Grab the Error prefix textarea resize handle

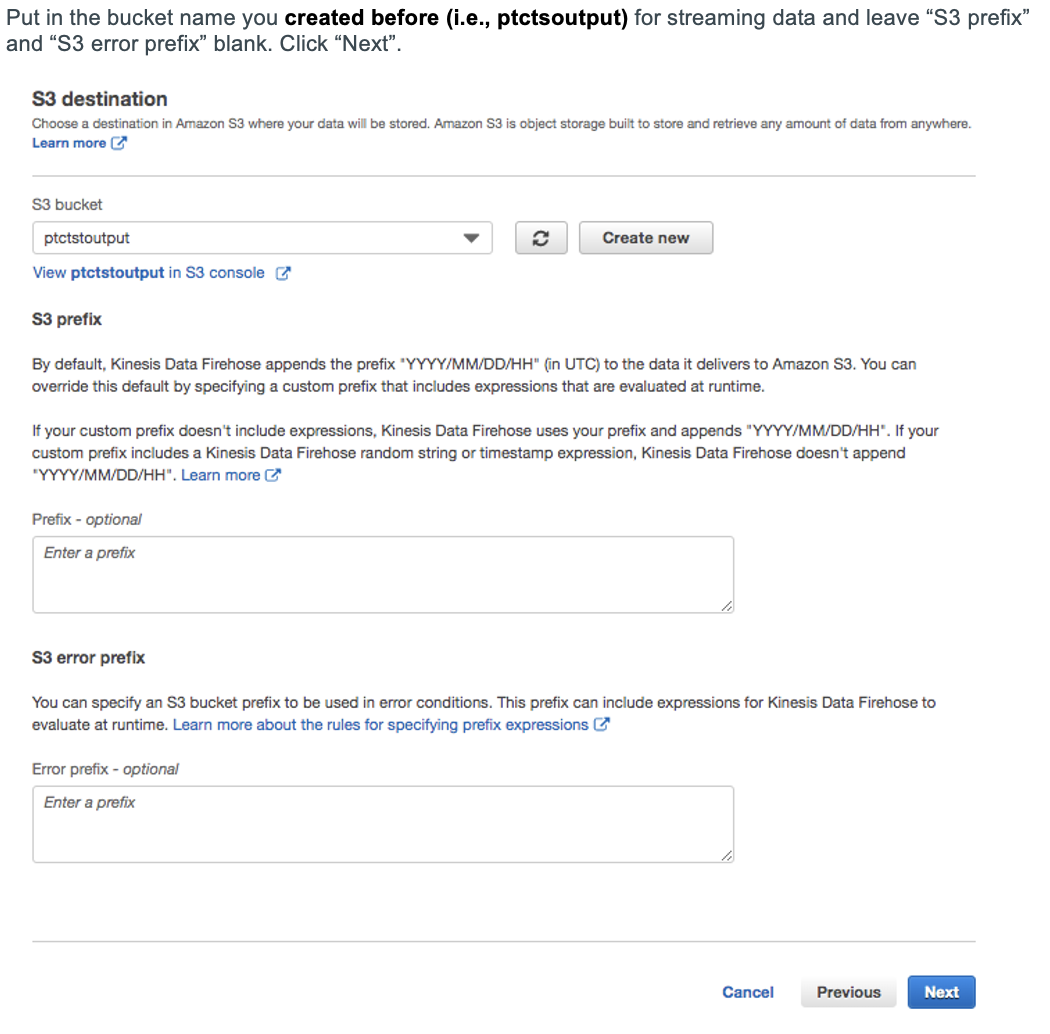pyautogui.click(x=726, y=856)
